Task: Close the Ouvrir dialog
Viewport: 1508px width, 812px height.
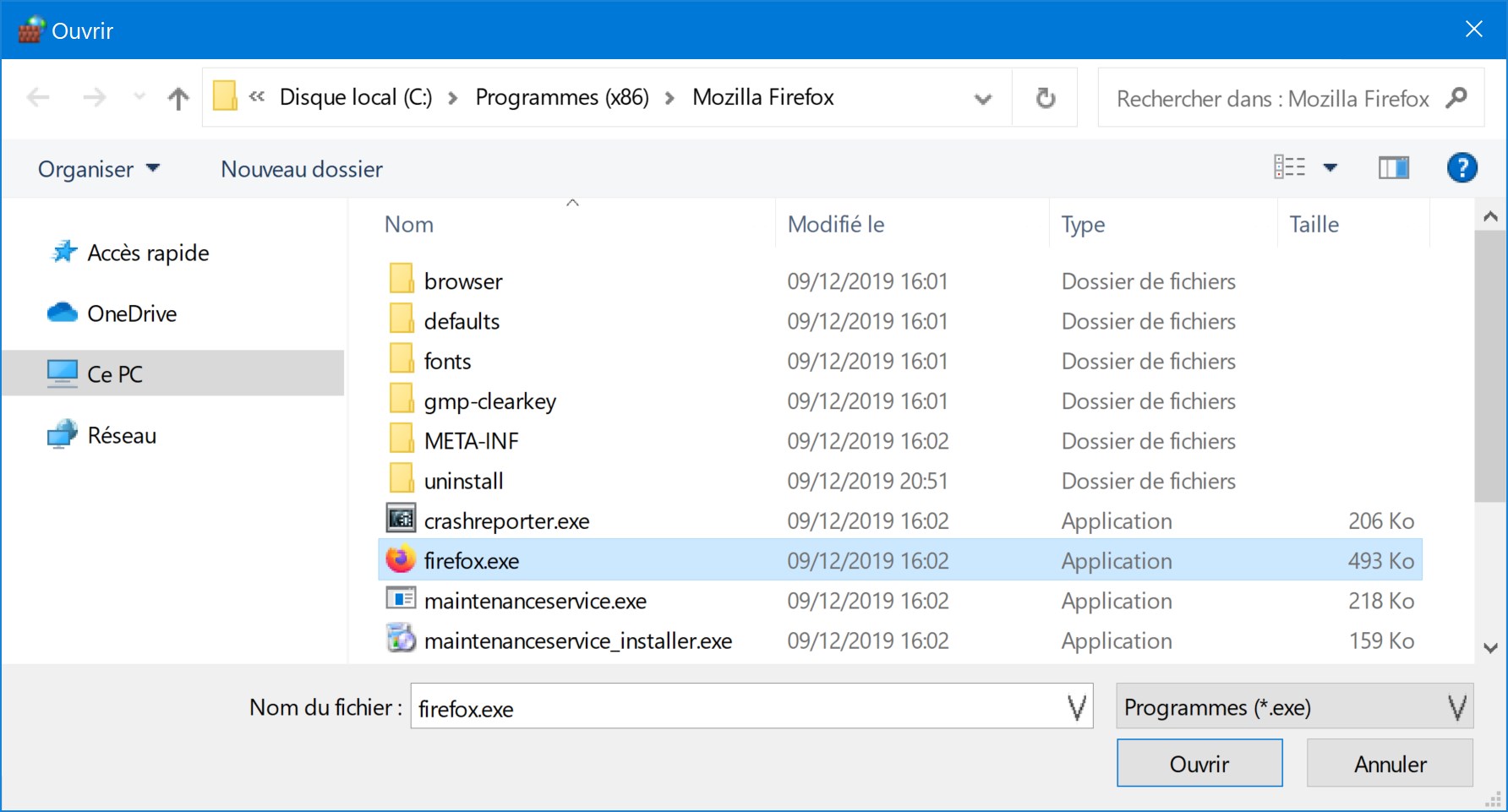Action: coord(1474,30)
